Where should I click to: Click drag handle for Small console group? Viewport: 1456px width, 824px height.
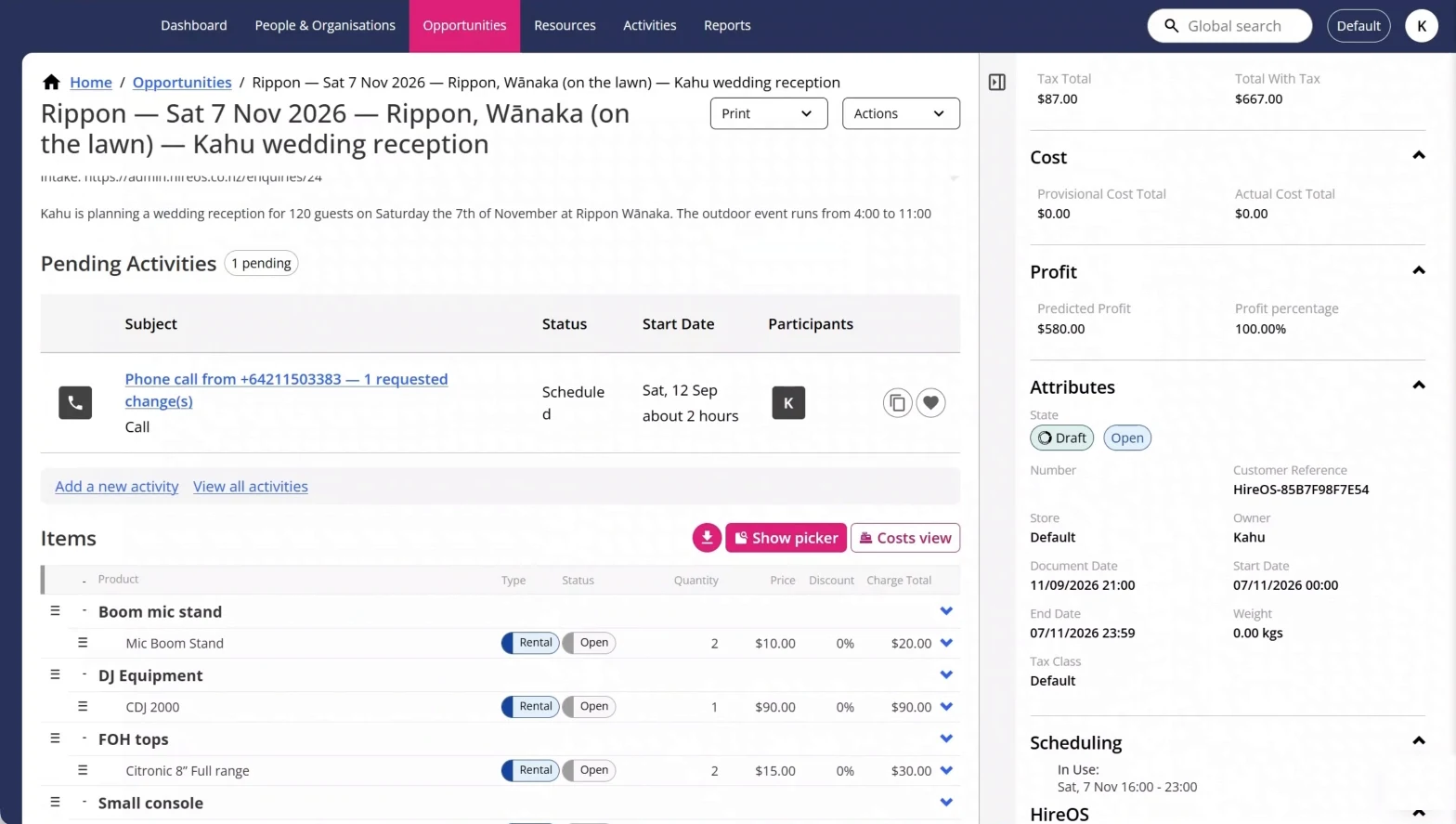pyautogui.click(x=55, y=802)
